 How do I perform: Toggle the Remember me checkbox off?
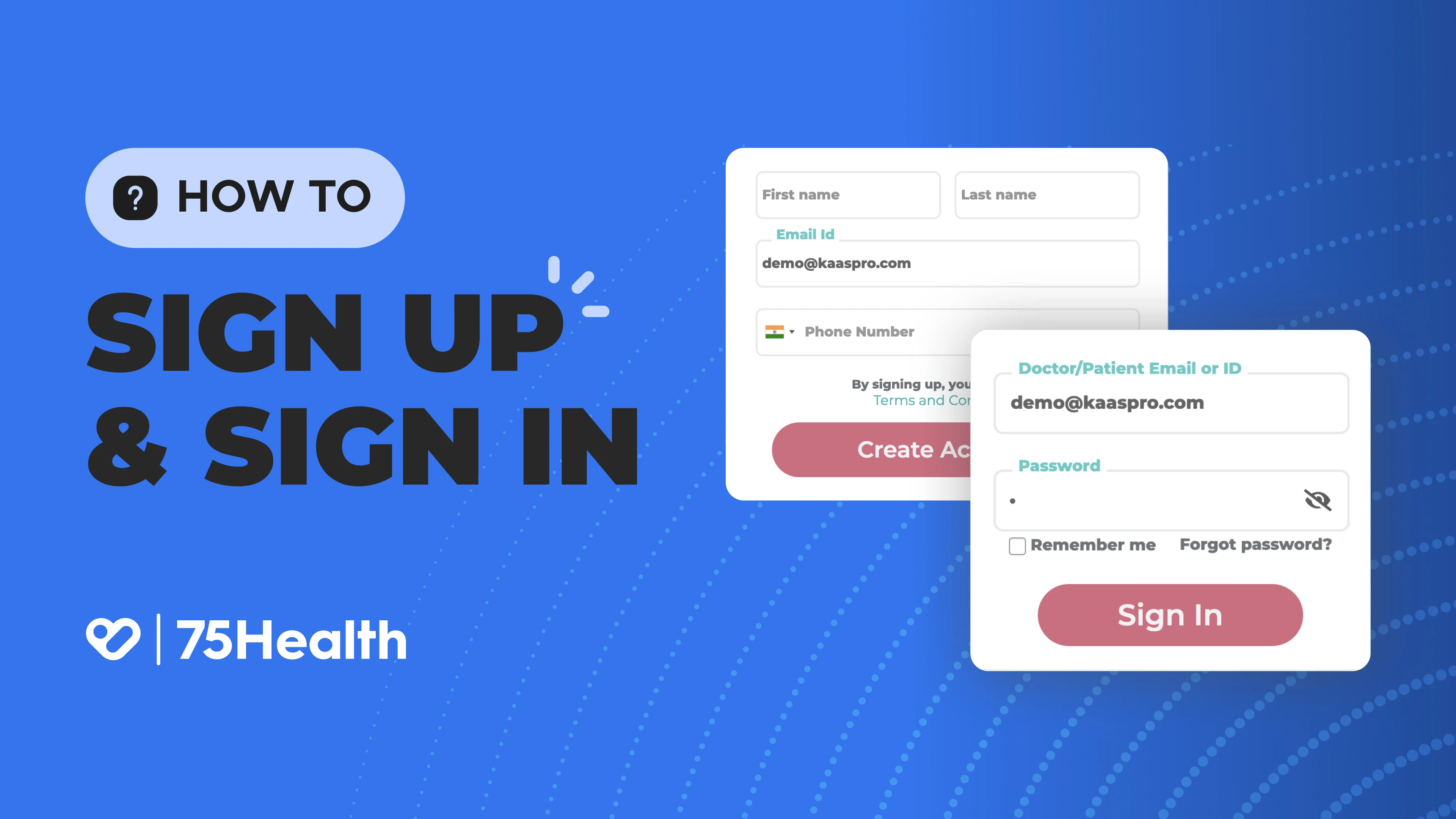click(1017, 545)
